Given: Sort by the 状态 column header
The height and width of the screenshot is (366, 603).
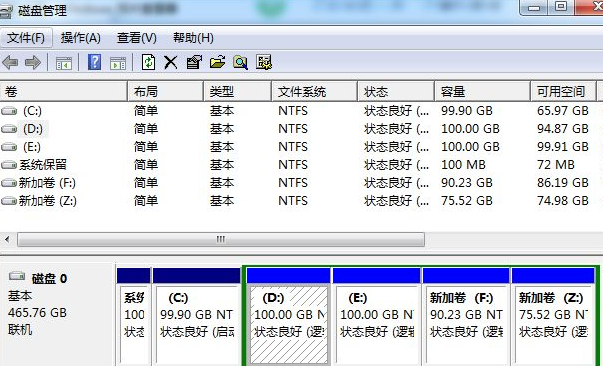Looking at the screenshot, I should click(396, 92).
